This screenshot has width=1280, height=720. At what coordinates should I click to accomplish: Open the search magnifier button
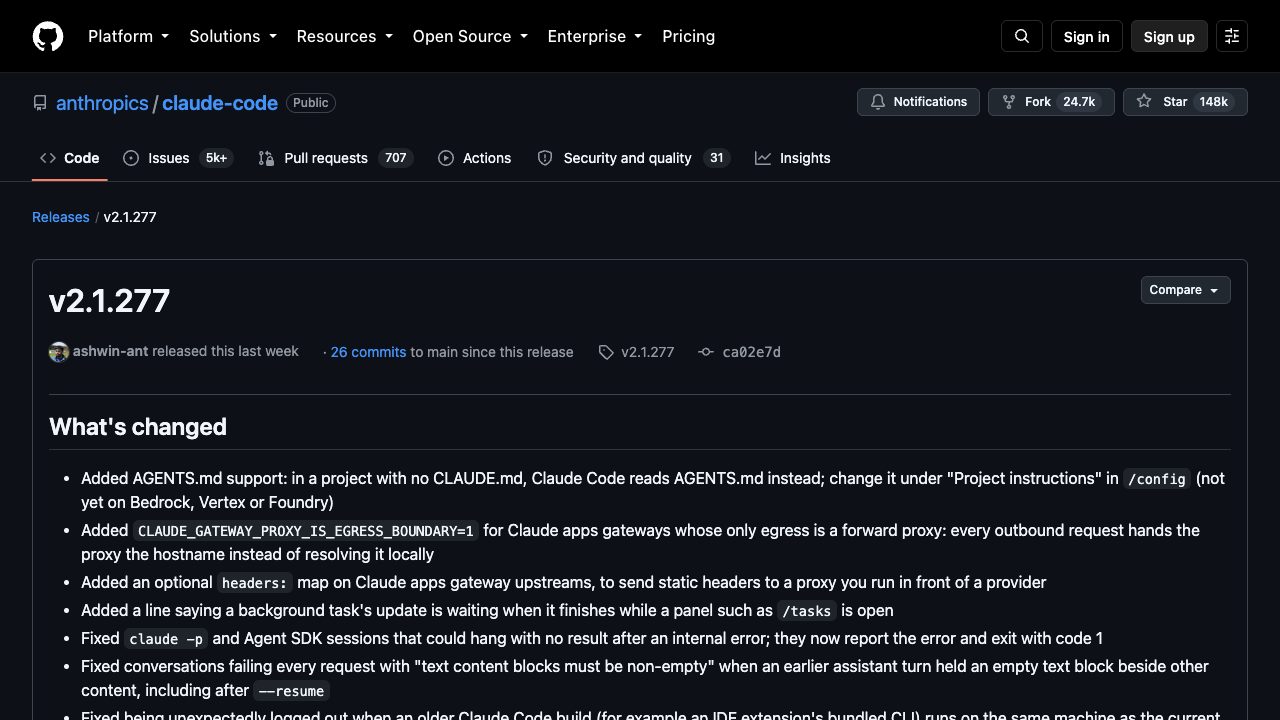click(1022, 36)
